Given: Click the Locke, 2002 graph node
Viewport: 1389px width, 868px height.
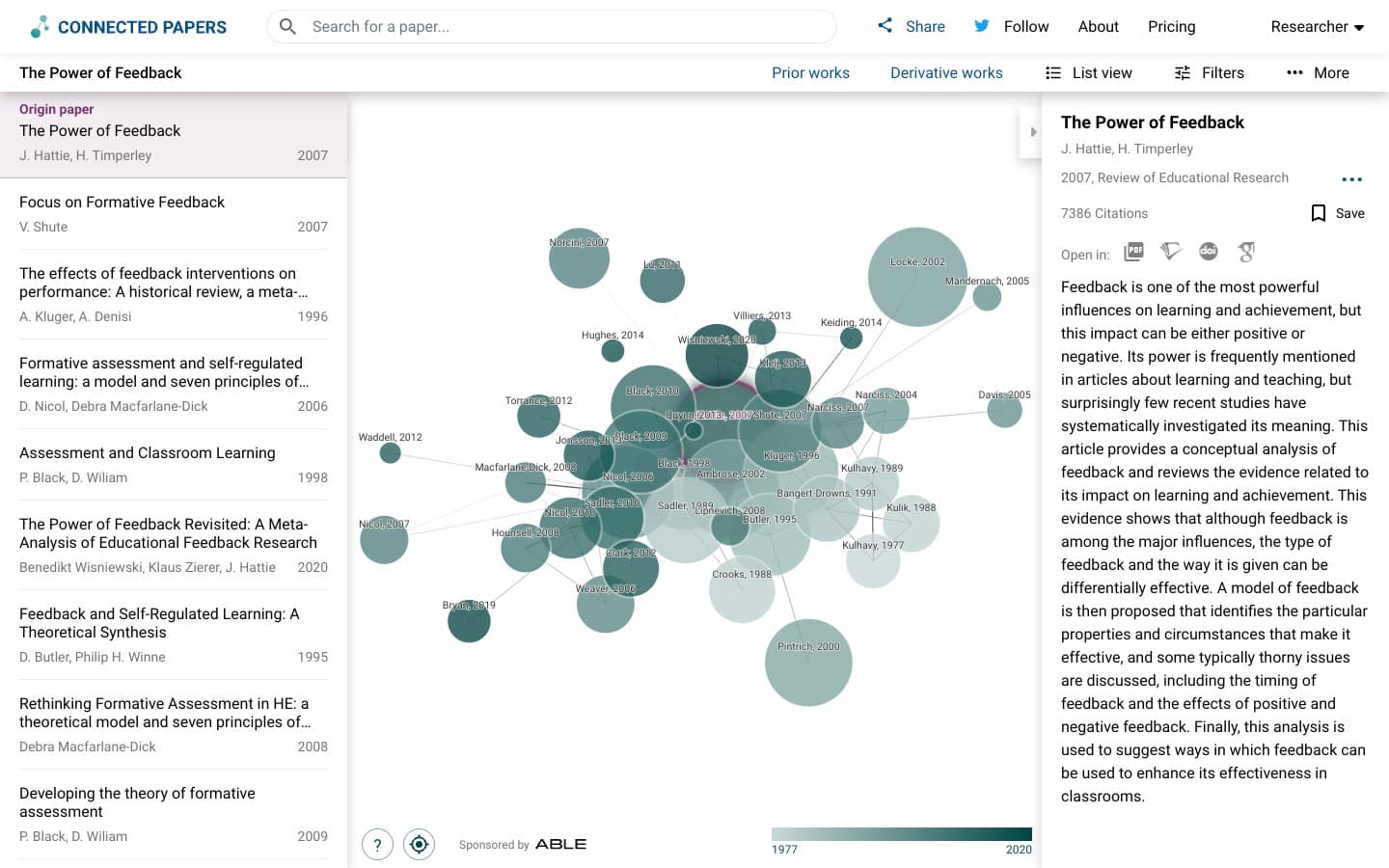Looking at the screenshot, I should [x=917, y=277].
